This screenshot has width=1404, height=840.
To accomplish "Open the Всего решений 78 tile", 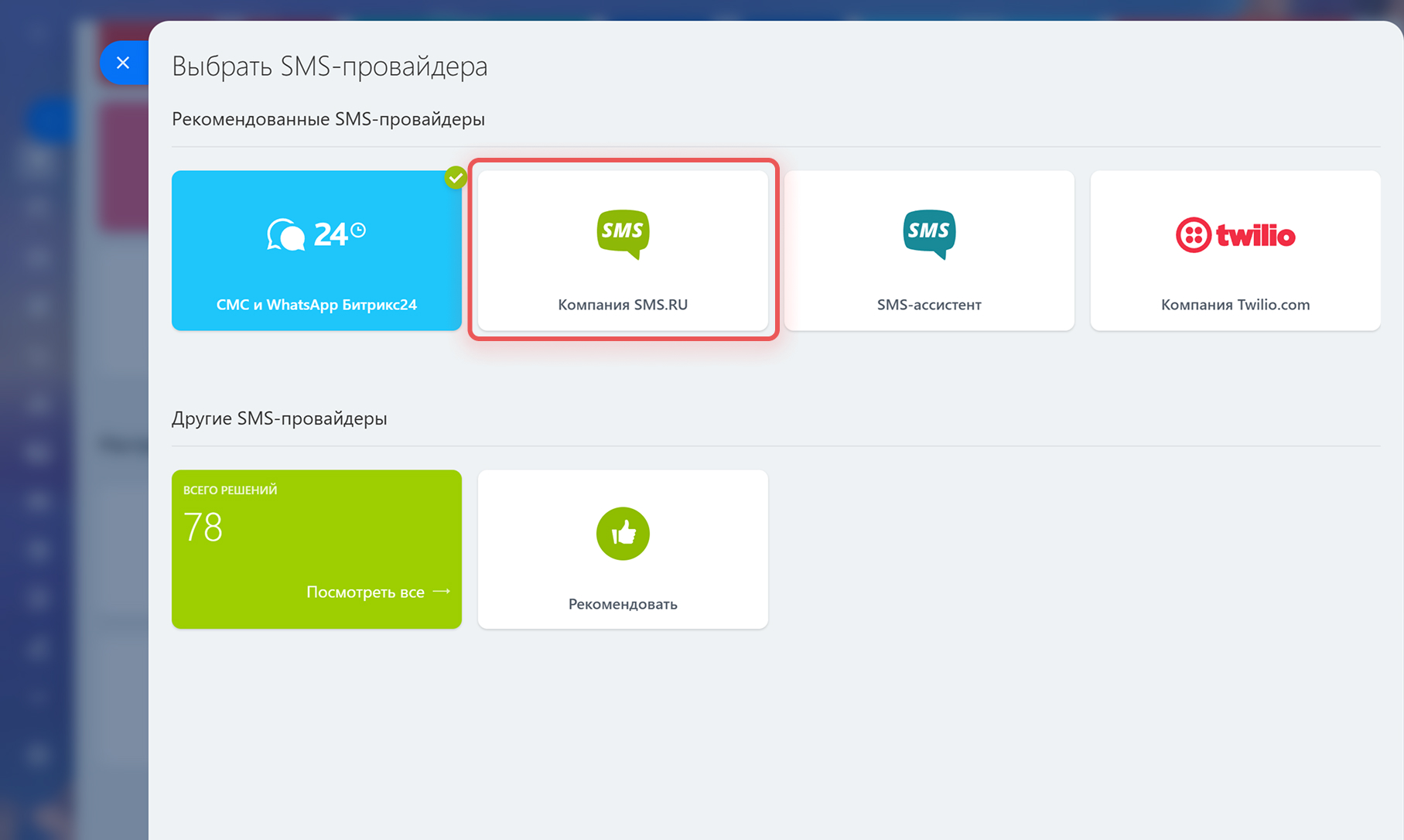I will coord(316,549).
